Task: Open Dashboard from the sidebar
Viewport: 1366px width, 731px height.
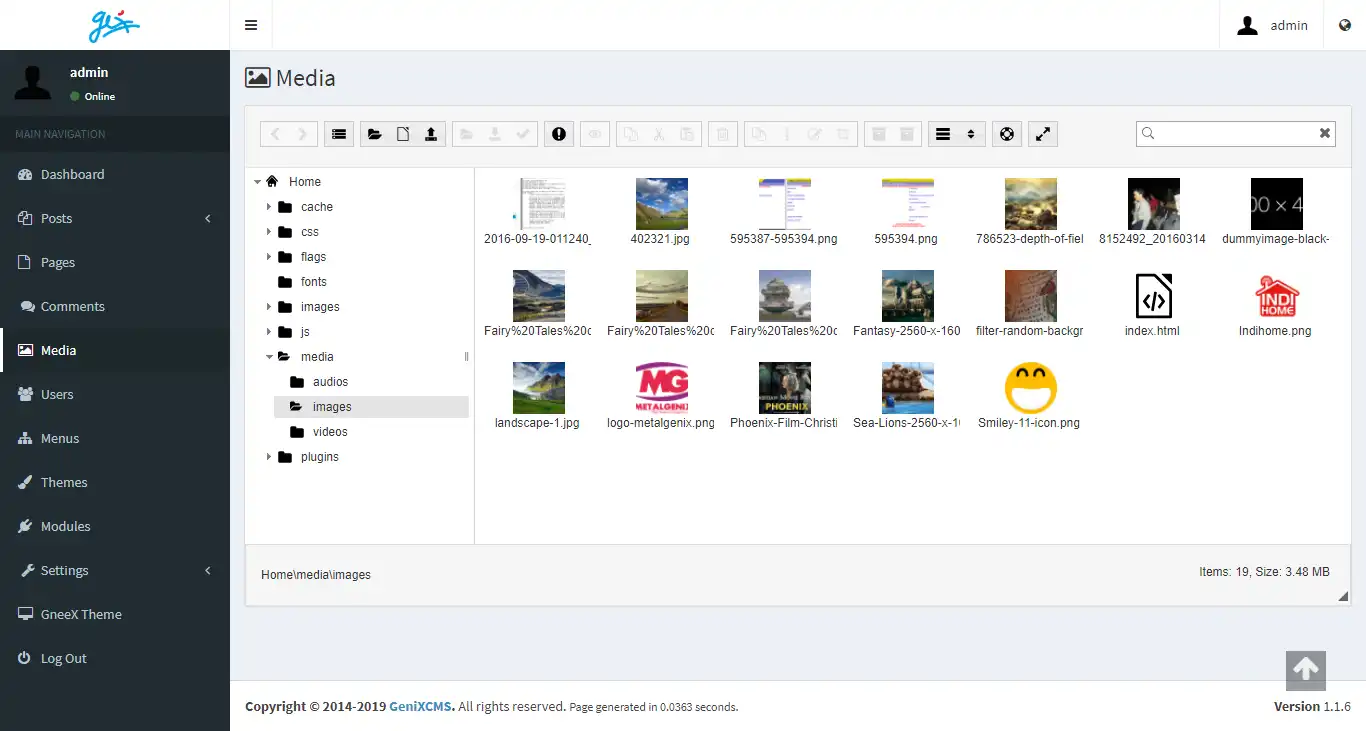Action: click(x=115, y=174)
